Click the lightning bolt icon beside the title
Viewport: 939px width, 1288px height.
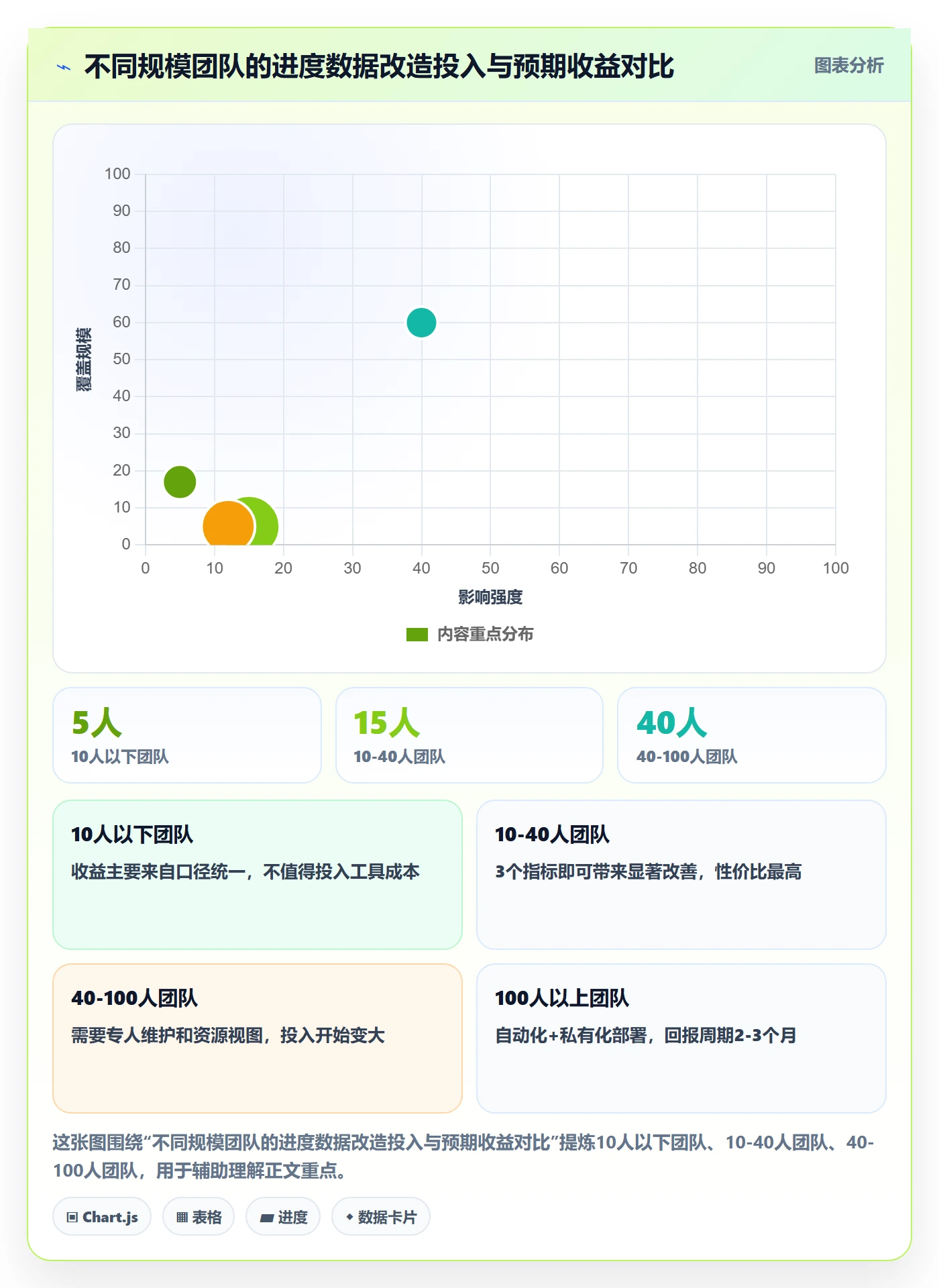tap(64, 67)
